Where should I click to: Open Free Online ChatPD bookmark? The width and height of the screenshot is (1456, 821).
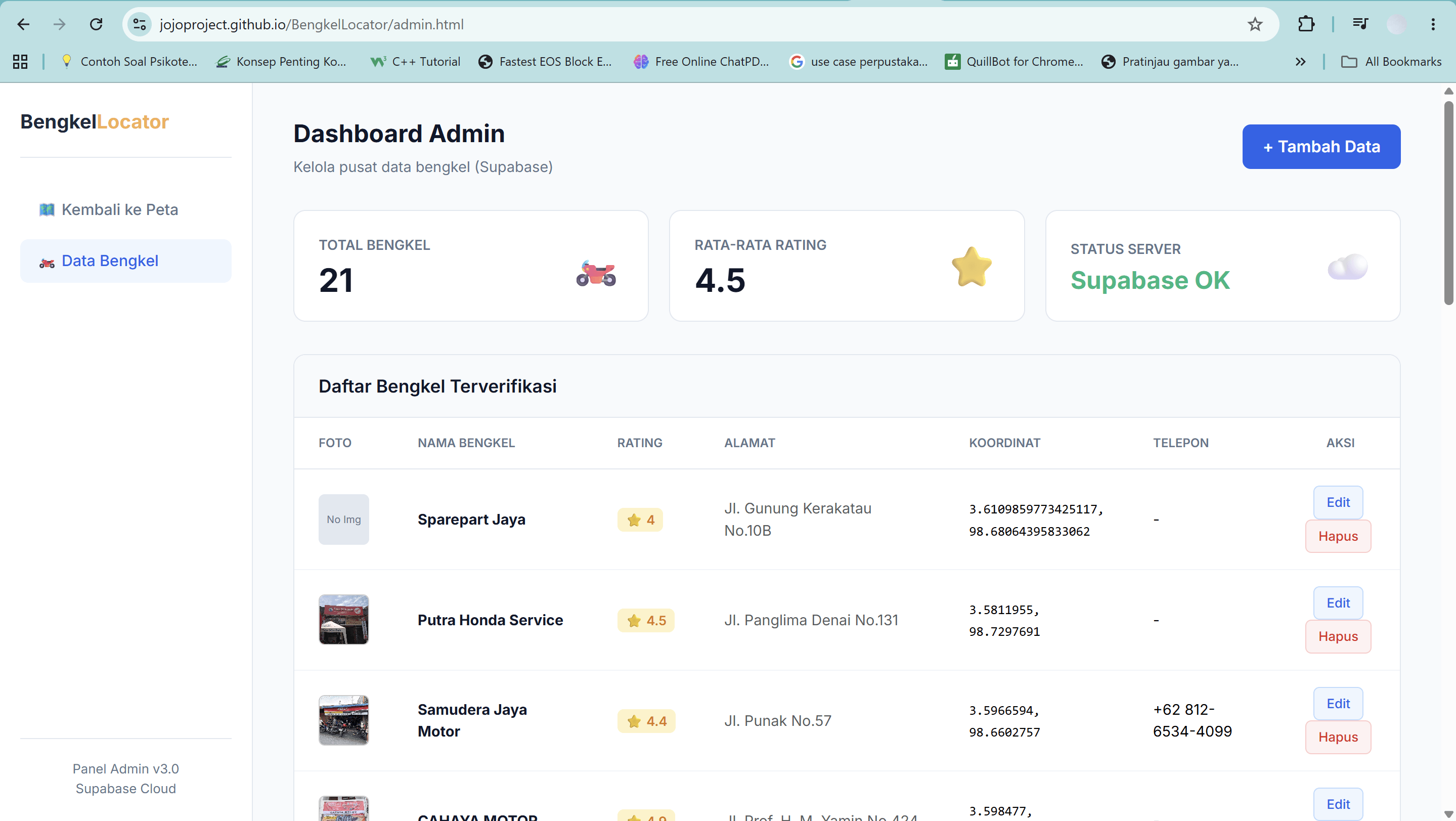[701, 62]
